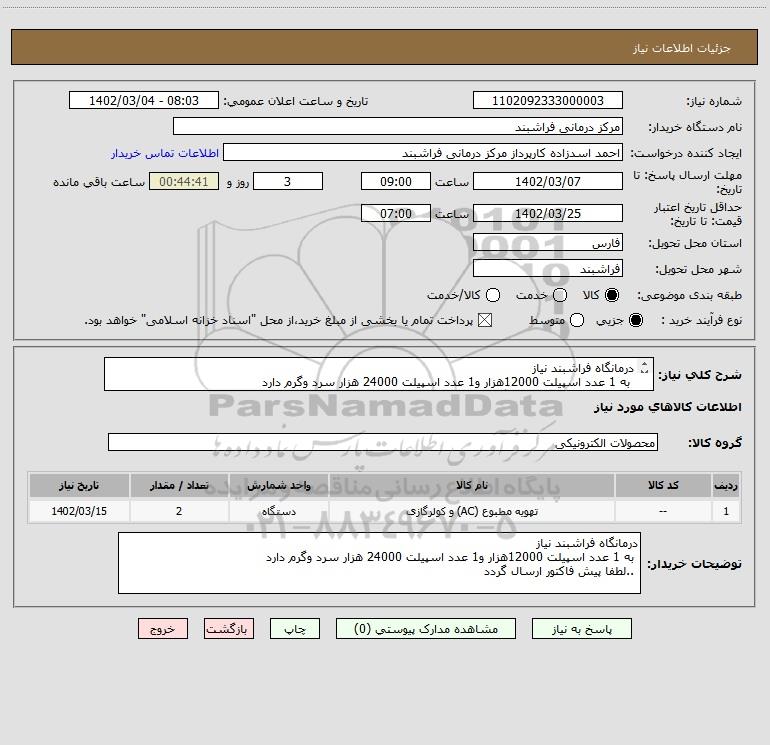Click the خروج exit button
Image resolution: width=770 pixels, height=745 pixels.
163,629
